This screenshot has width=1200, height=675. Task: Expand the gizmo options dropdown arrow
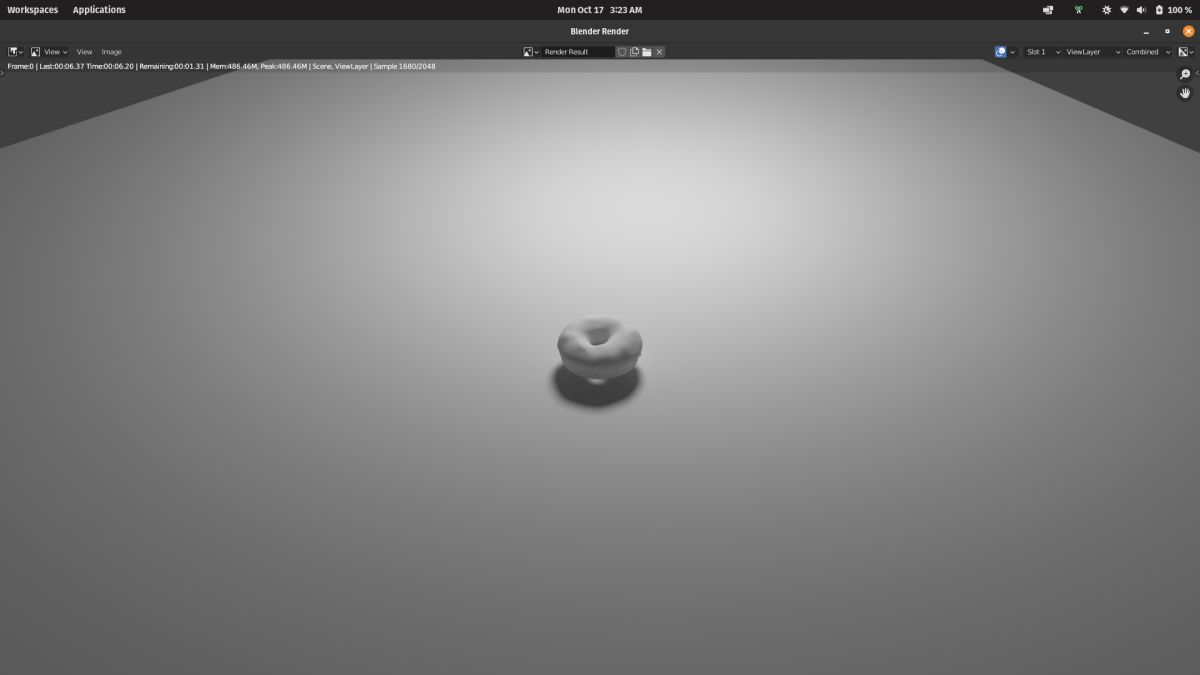tap(1013, 52)
